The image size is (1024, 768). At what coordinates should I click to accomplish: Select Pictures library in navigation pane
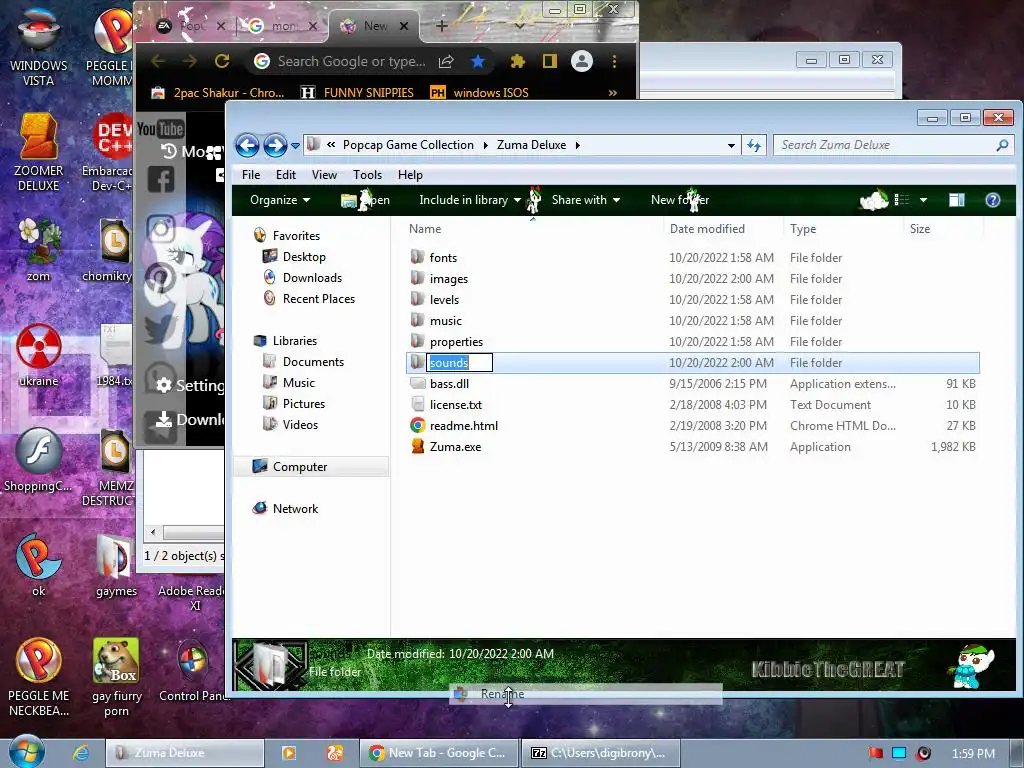tap(304, 404)
